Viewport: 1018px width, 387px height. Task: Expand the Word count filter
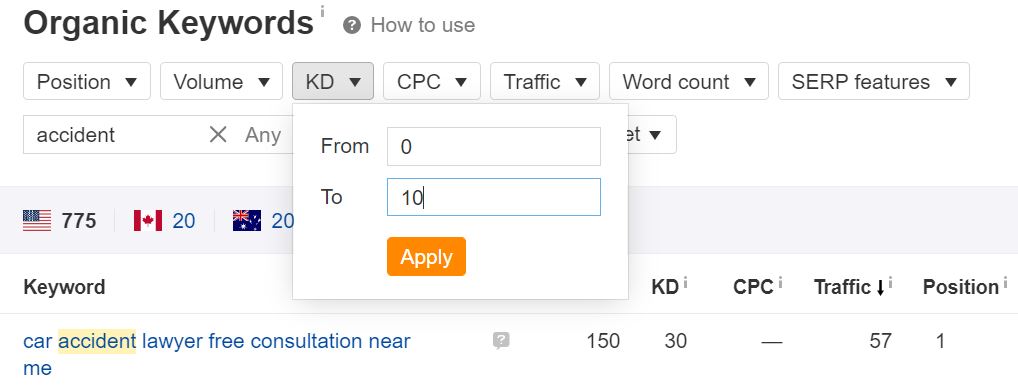tap(689, 81)
